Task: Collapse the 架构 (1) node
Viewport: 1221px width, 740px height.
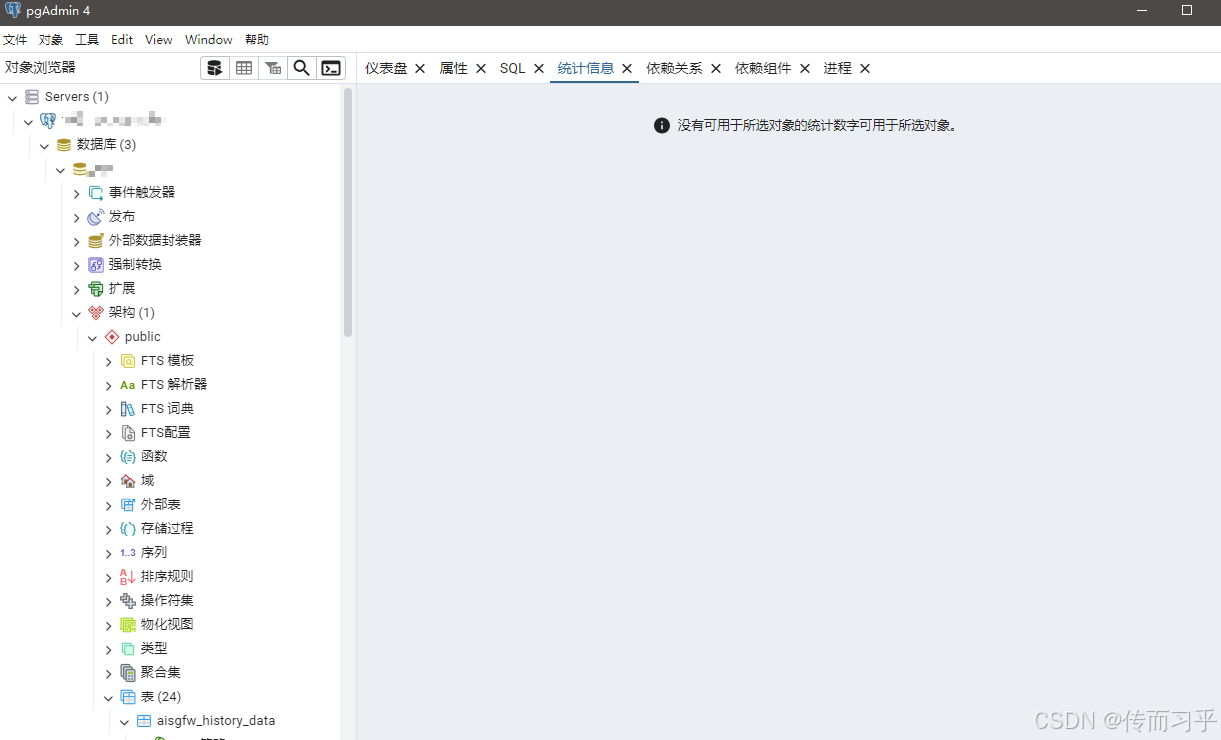Action: 76,313
